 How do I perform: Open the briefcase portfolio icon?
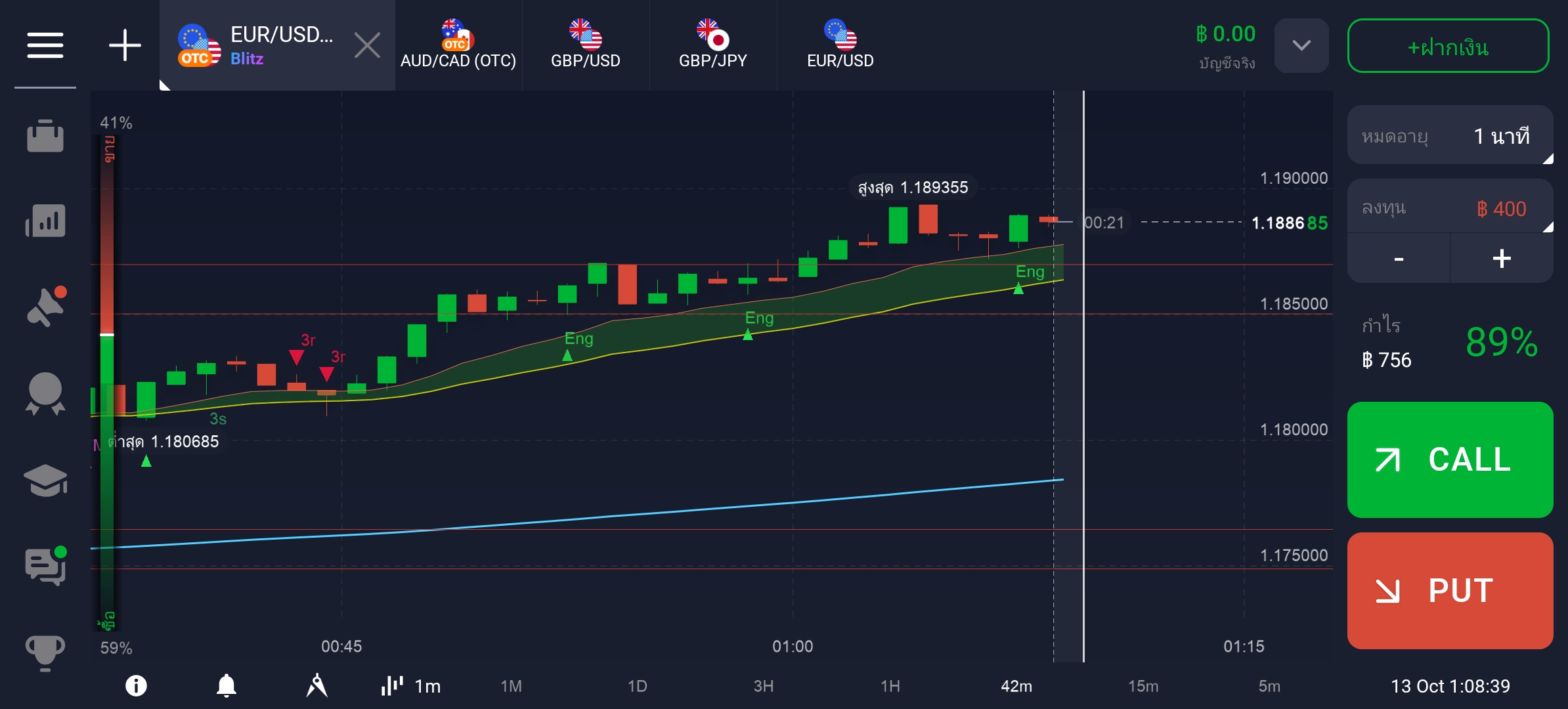pos(45,136)
